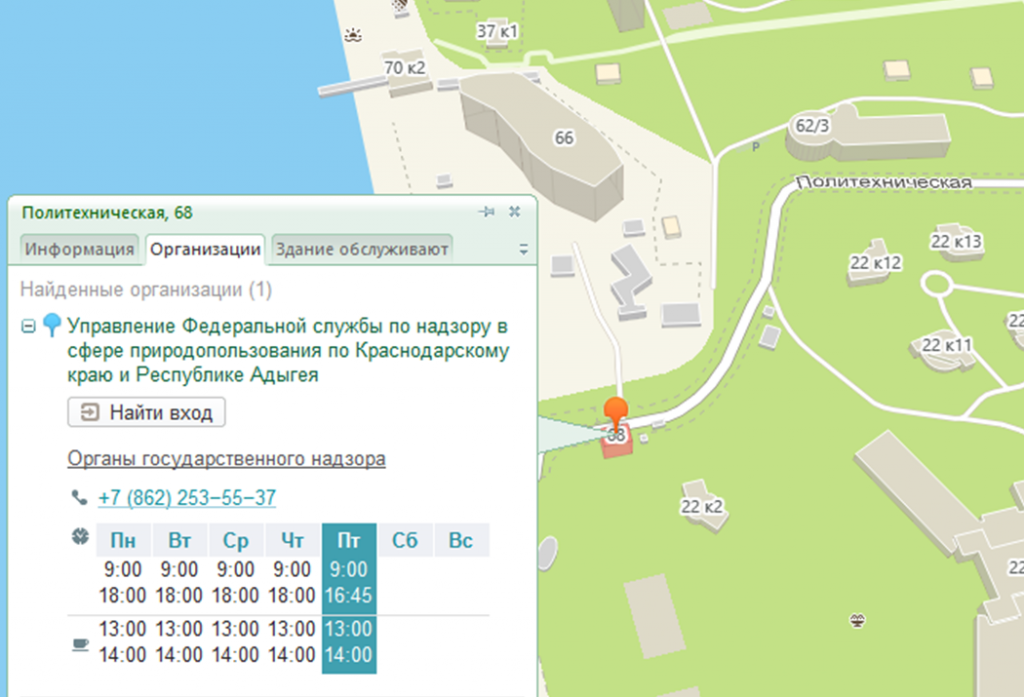Pin the Политехническая, 68 info panel
The height and width of the screenshot is (697, 1024).
[487, 212]
